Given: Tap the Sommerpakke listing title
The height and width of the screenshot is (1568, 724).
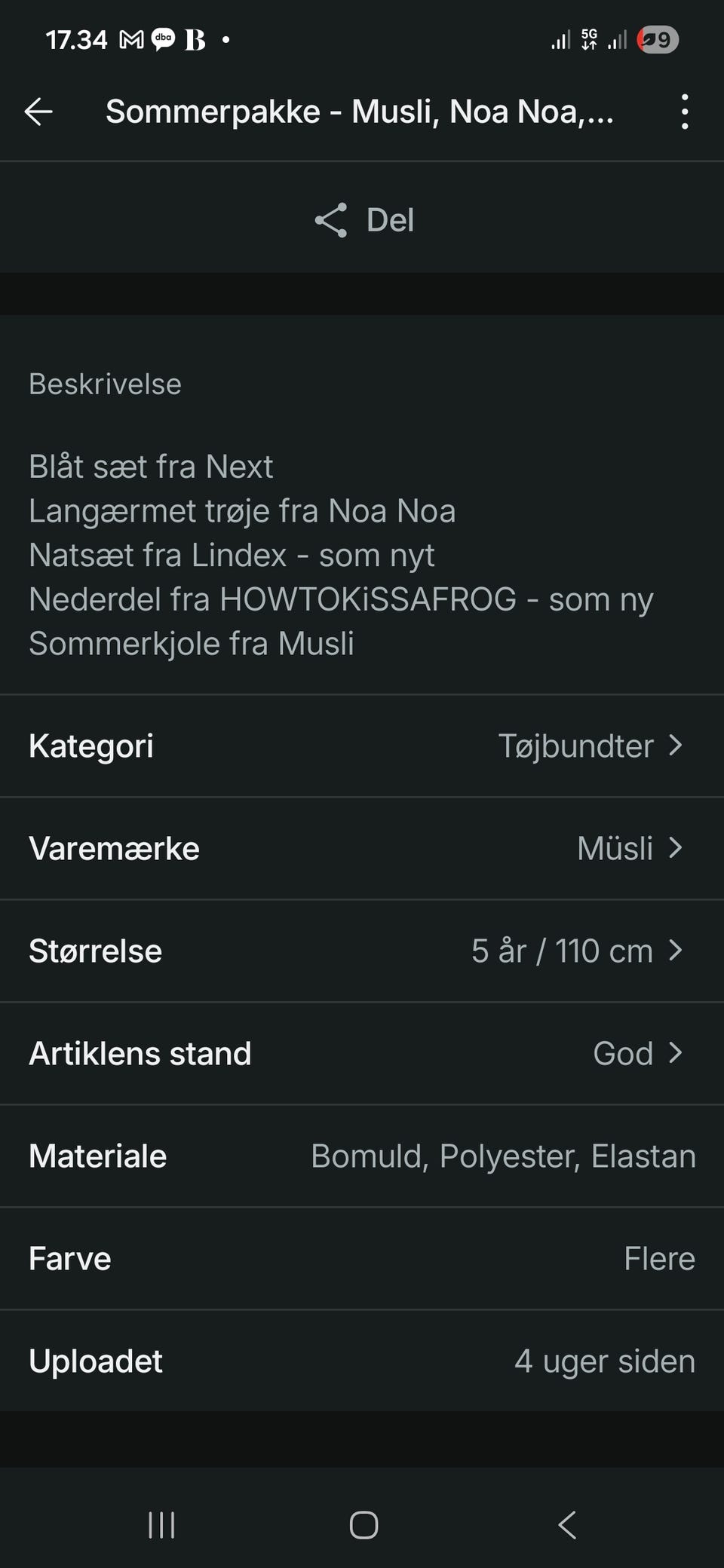Looking at the screenshot, I should (x=360, y=112).
